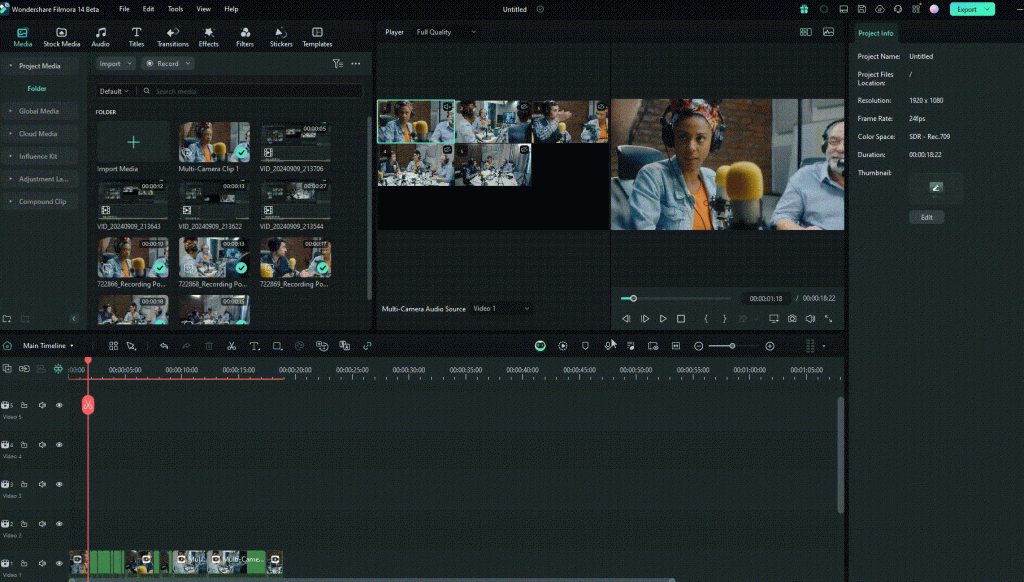Screen dimensions: 1024x582
Task: Click the play button in player
Action: click(x=663, y=319)
